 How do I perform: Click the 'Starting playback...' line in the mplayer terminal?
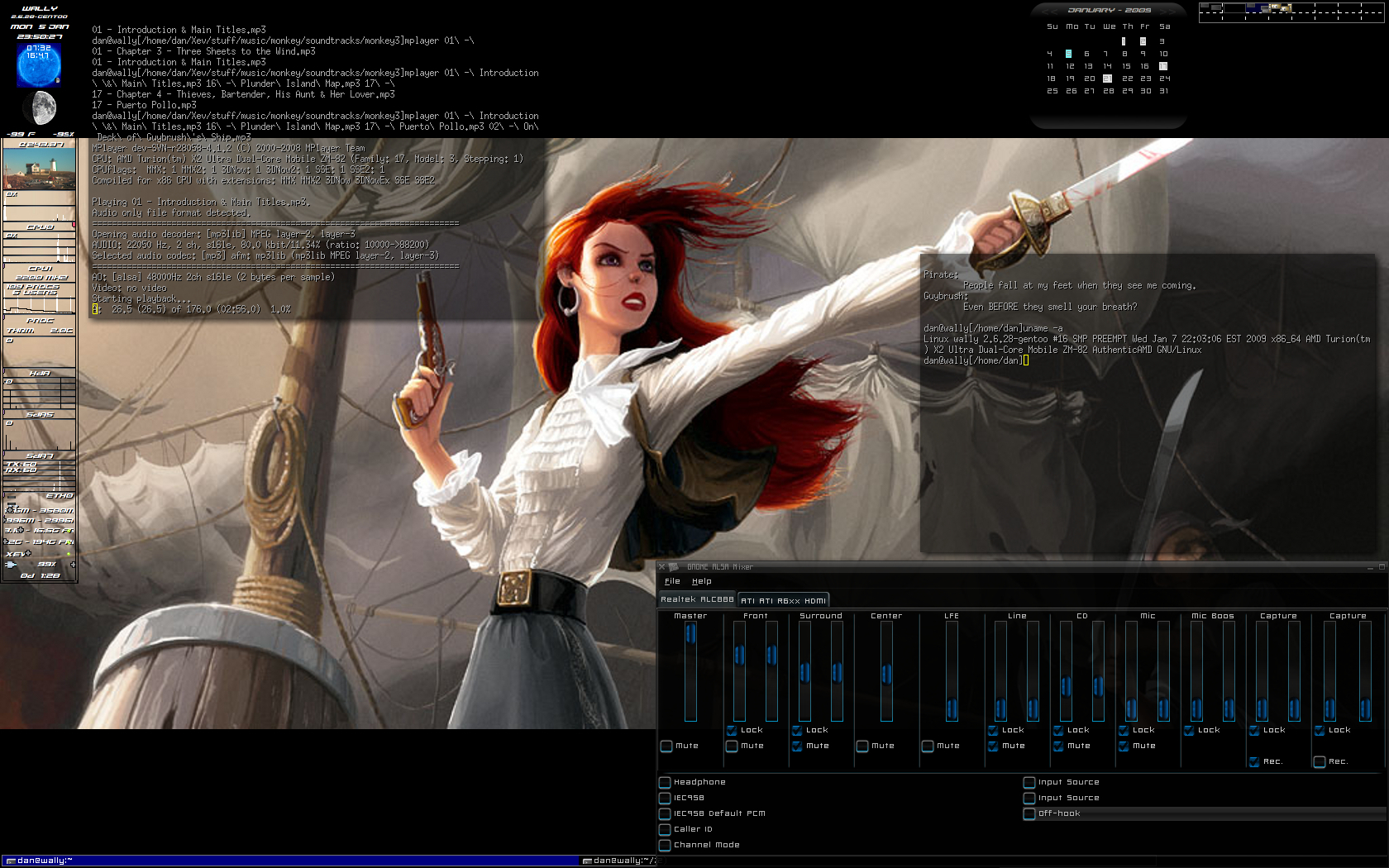pyautogui.click(x=141, y=298)
